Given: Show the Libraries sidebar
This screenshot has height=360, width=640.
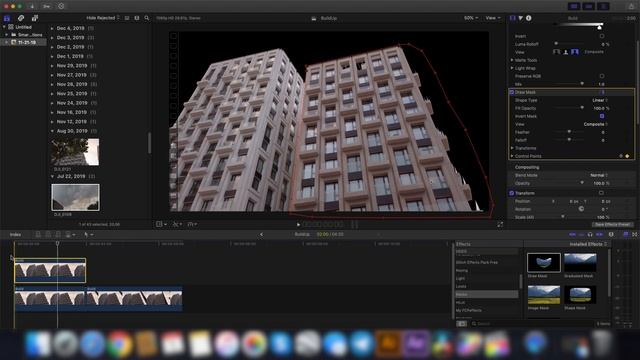Looking at the screenshot, I should click(x=7, y=18).
